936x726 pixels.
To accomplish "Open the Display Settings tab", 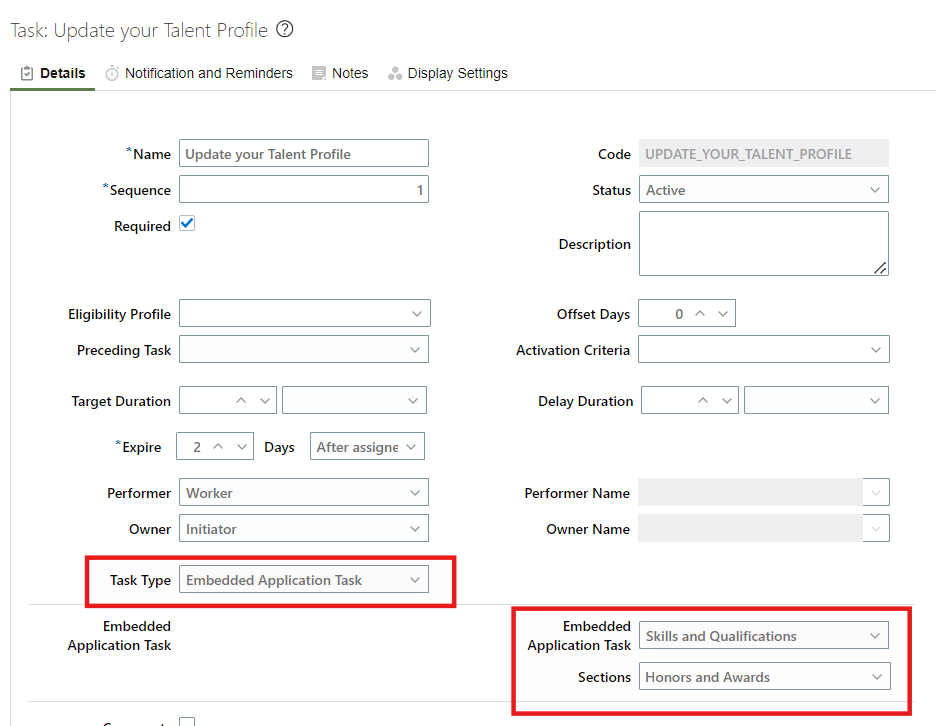I will 457,72.
